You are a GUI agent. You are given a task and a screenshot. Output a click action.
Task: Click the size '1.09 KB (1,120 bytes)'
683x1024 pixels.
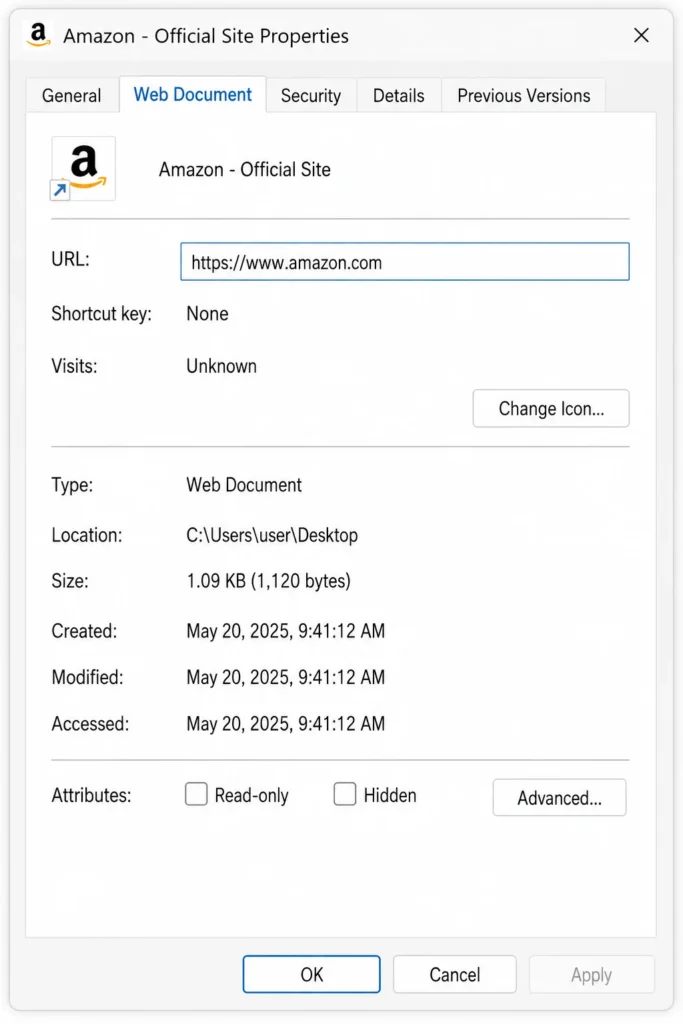269,581
